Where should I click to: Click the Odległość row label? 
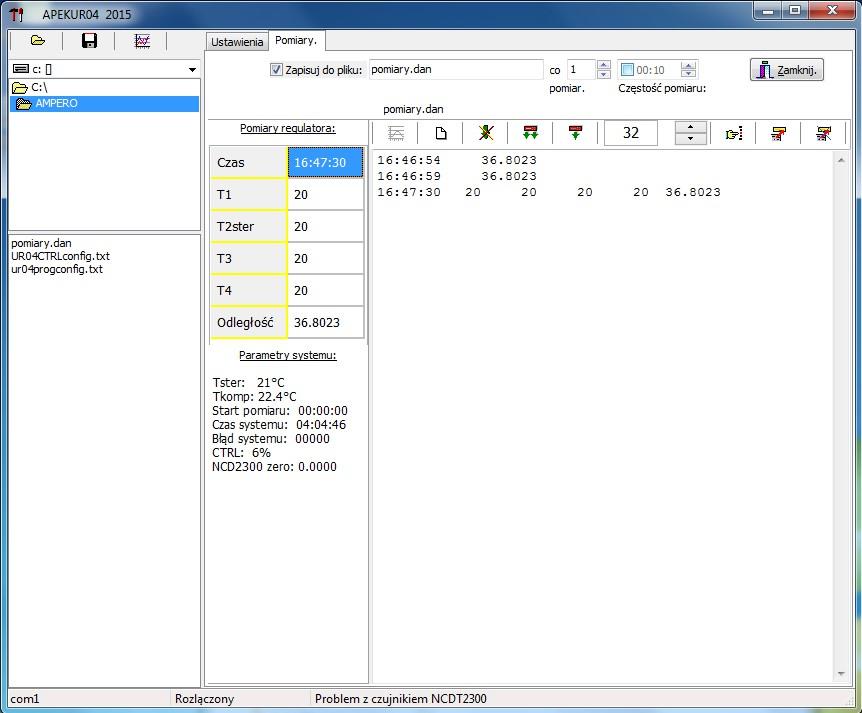click(248, 322)
